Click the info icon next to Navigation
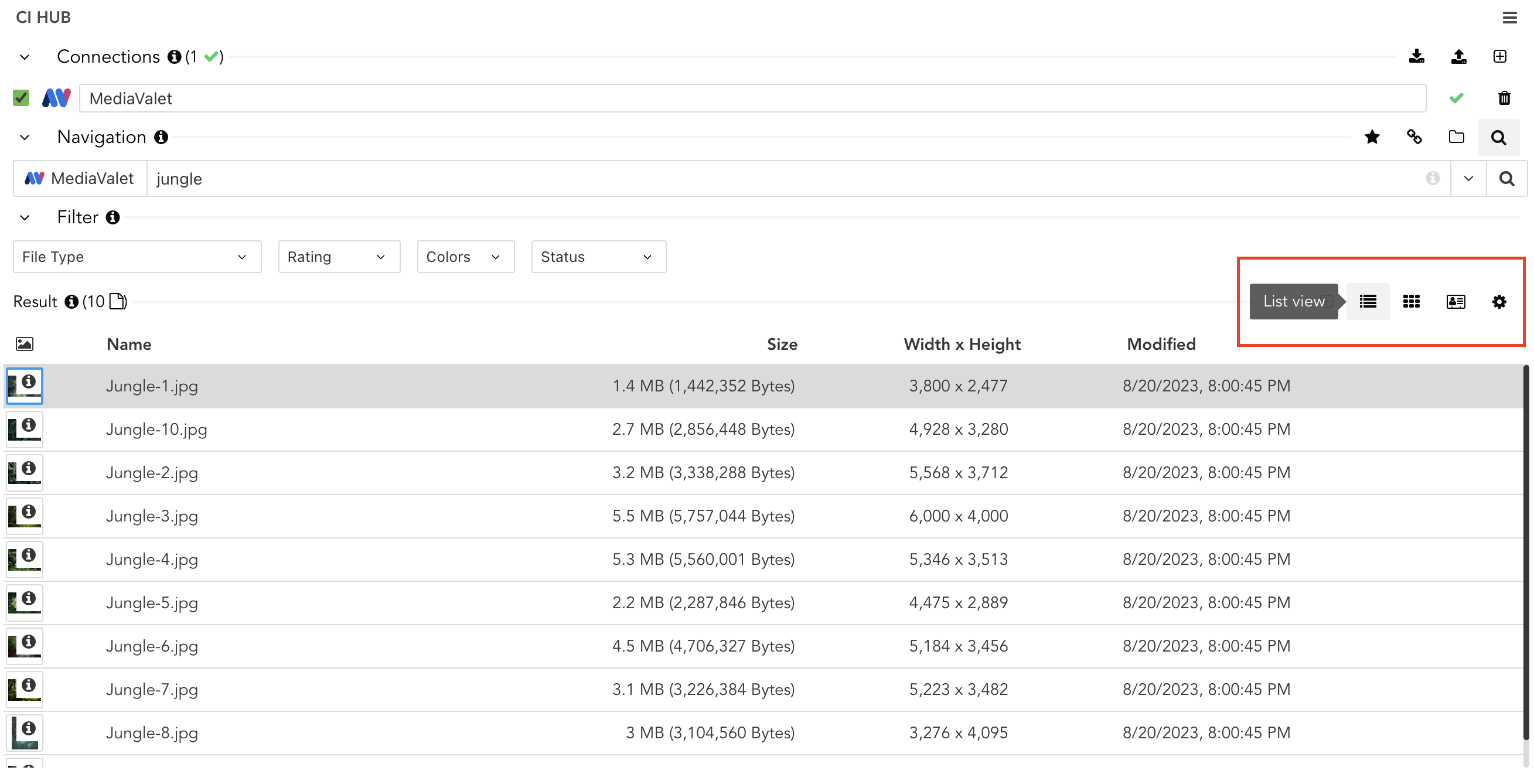This screenshot has width=1534, height=784. click(x=161, y=137)
